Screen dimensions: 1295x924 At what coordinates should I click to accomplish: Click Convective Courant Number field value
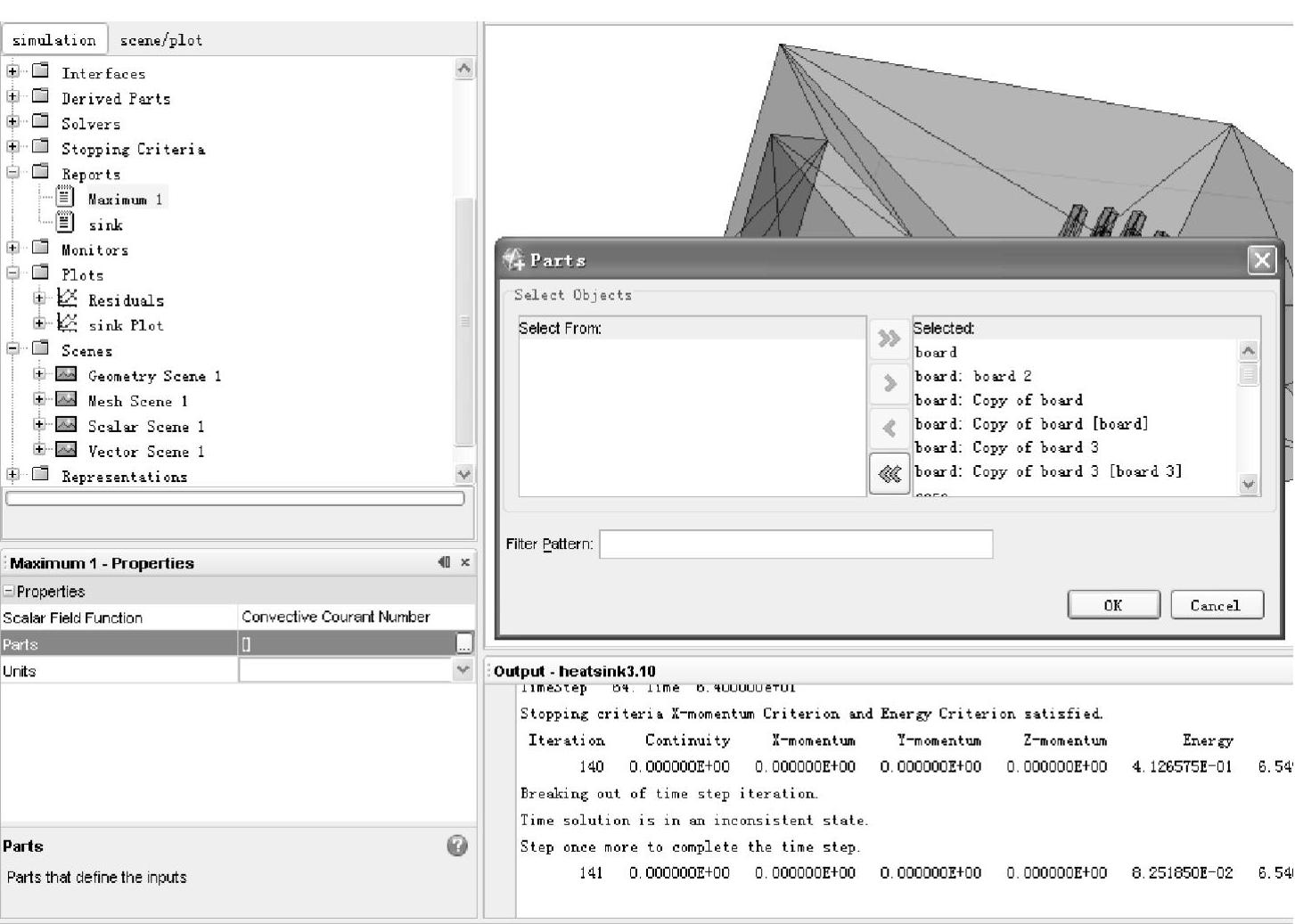tap(357, 617)
